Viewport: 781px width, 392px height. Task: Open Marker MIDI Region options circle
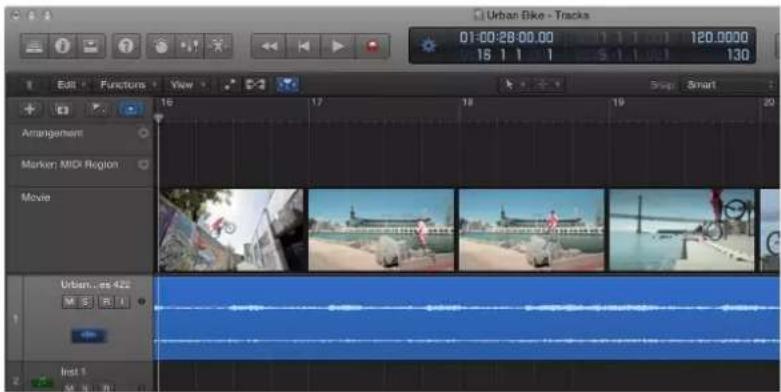143,165
